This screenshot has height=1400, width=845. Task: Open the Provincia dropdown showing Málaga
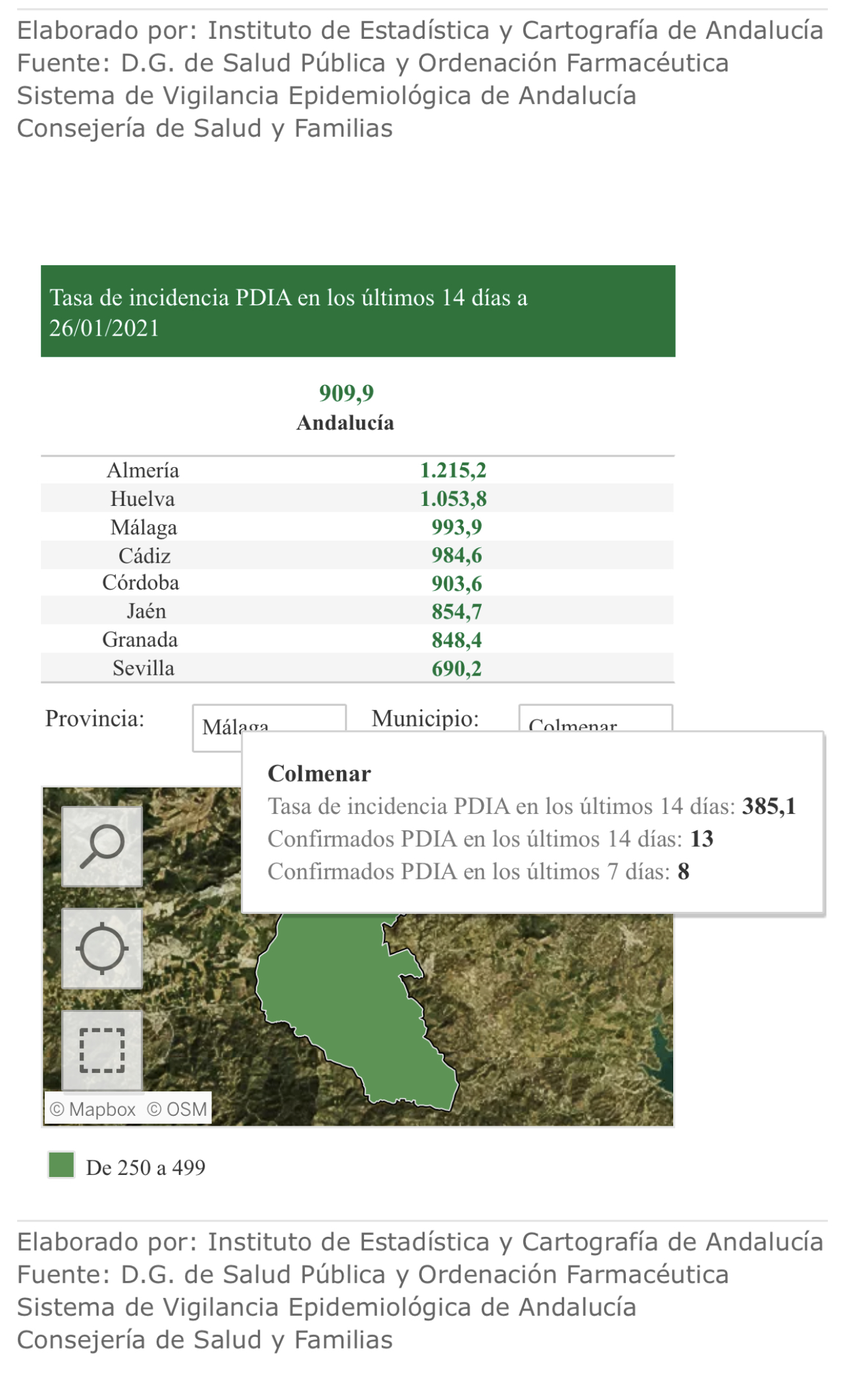[269, 727]
